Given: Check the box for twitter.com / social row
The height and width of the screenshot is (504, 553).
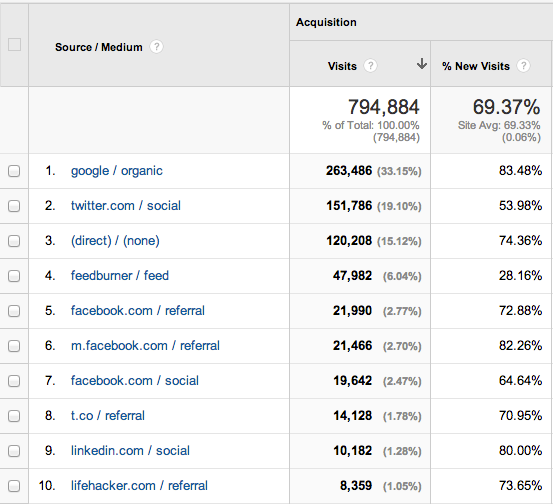Looking at the screenshot, I should (x=14, y=206).
